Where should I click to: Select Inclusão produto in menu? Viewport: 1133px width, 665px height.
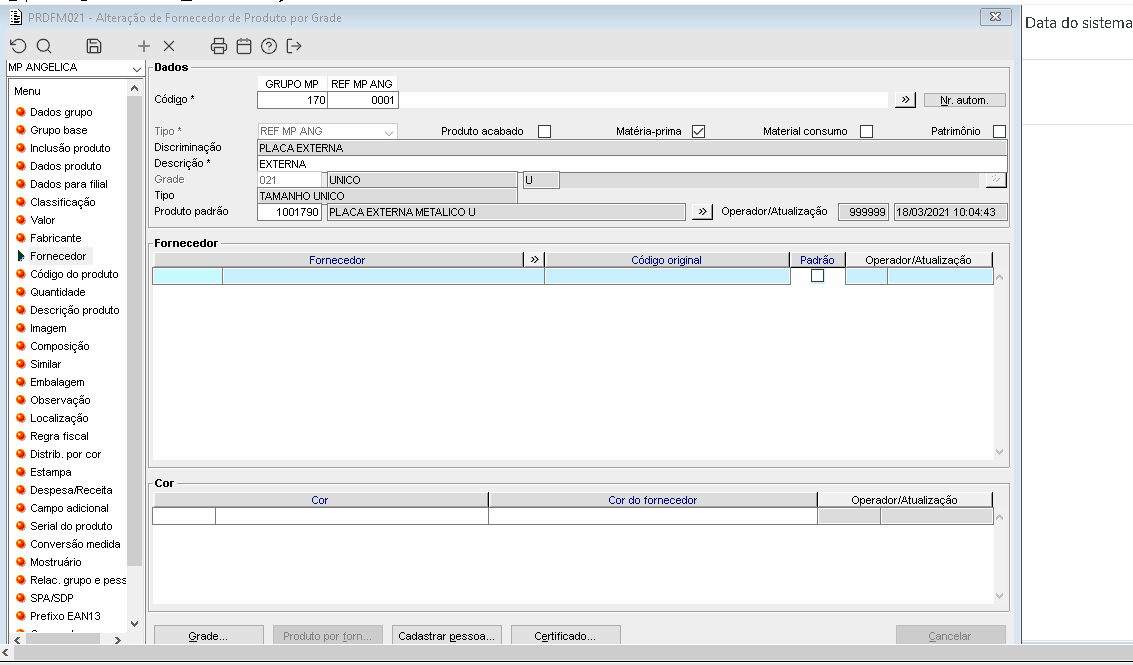[70, 148]
